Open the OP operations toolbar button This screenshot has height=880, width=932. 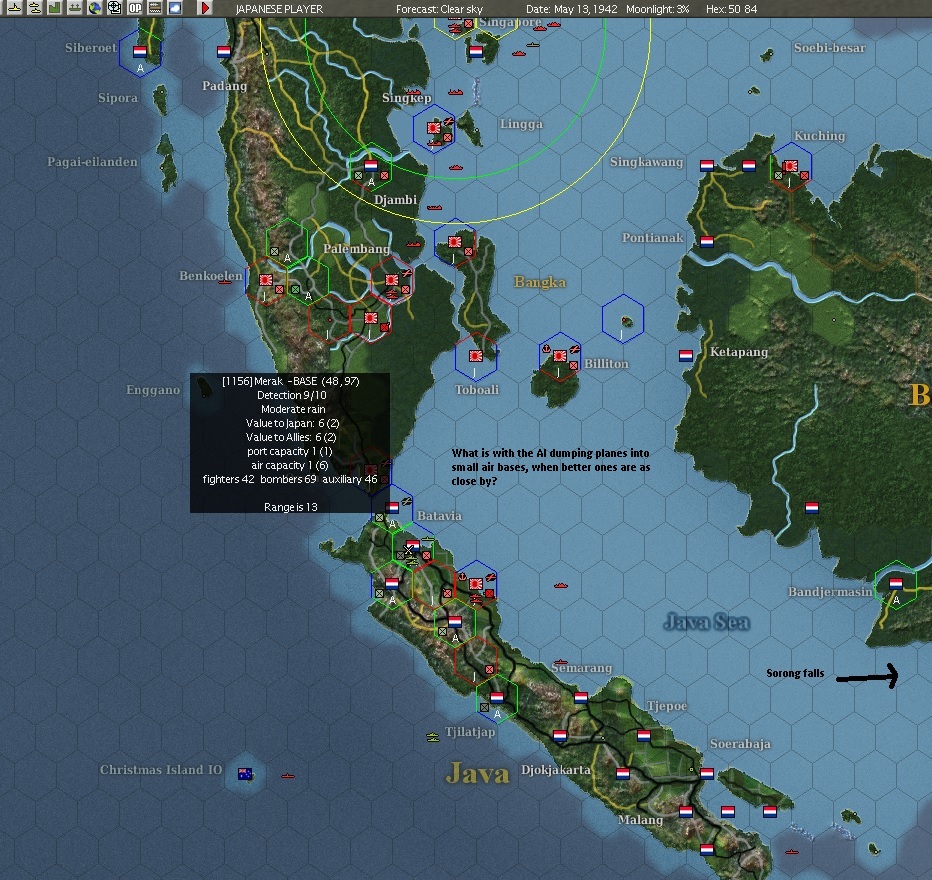point(135,8)
